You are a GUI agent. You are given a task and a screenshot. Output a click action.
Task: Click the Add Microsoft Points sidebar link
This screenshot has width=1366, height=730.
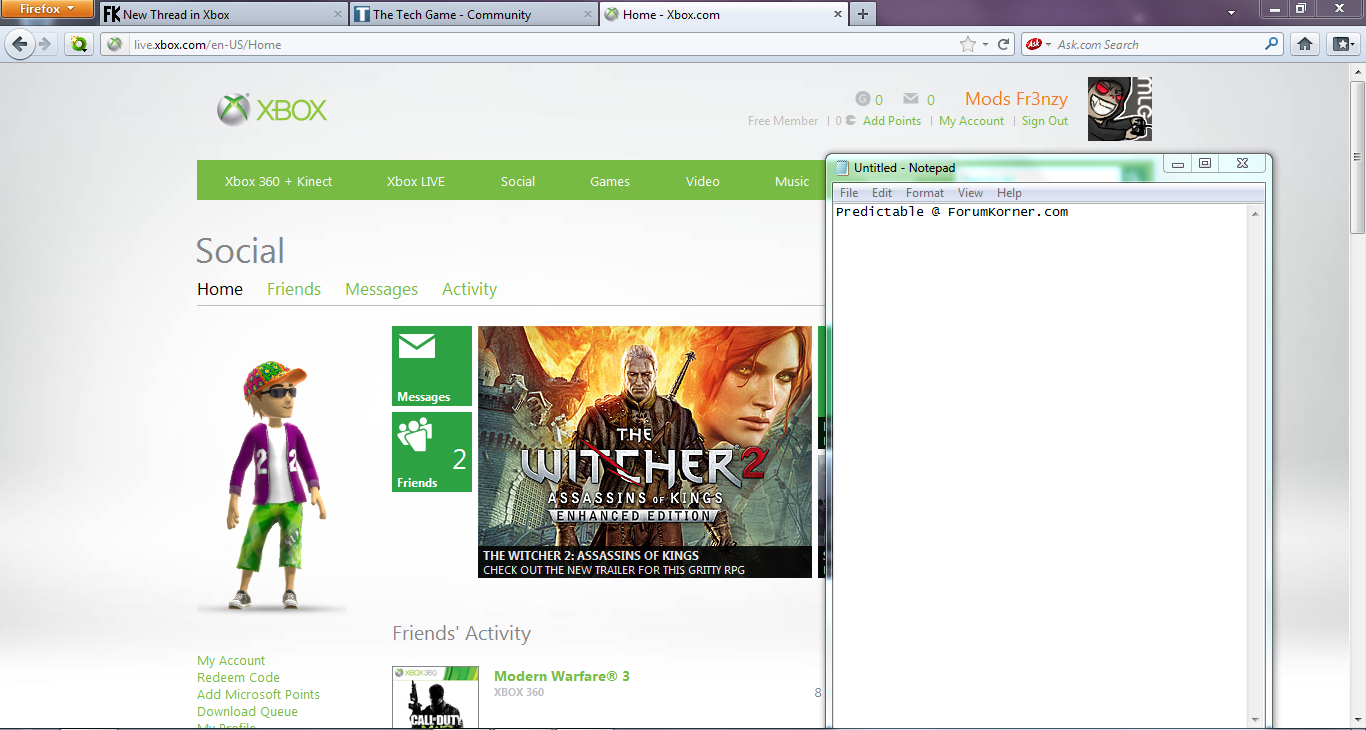point(258,694)
